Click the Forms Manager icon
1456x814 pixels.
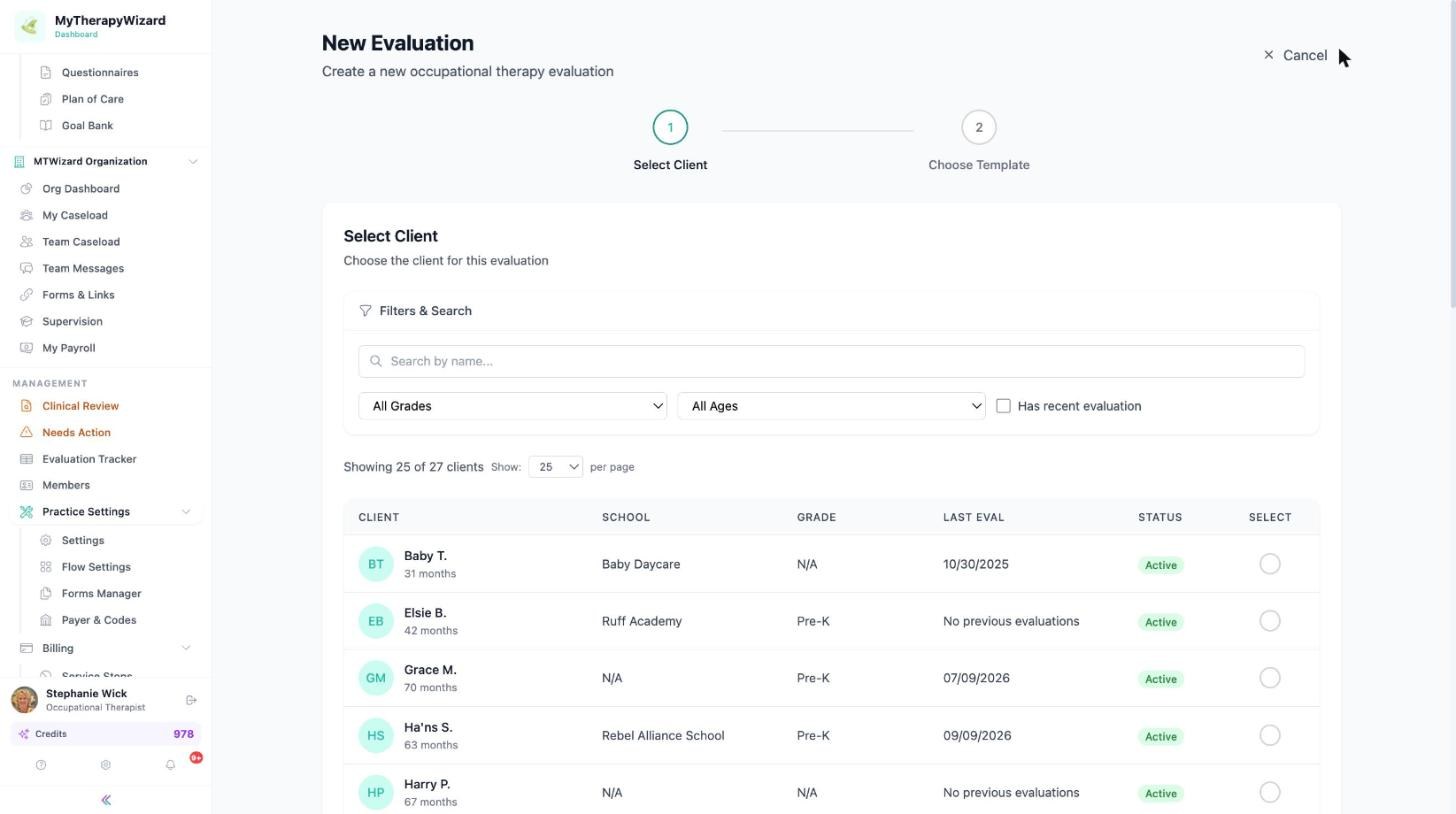[x=46, y=594]
